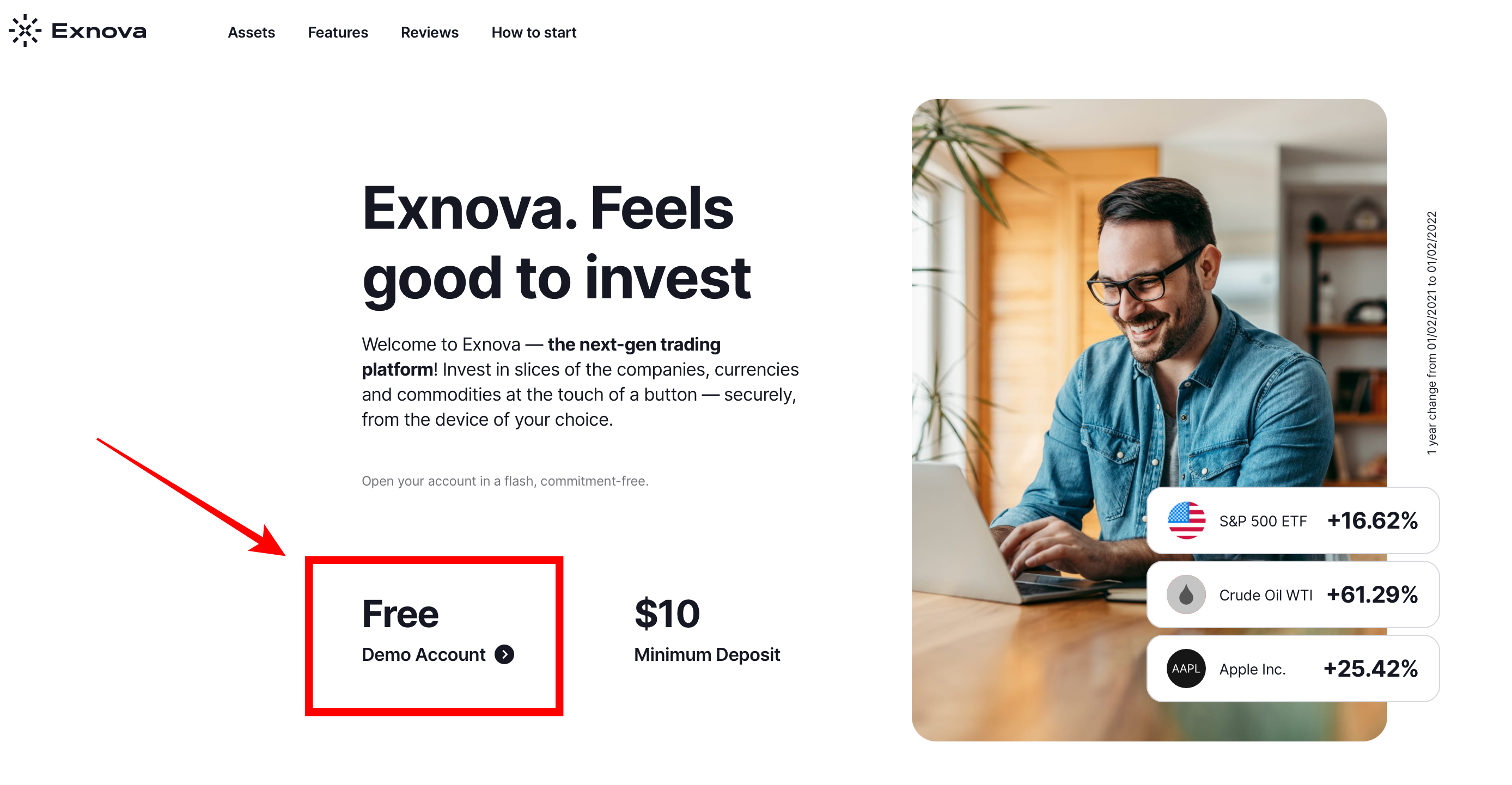Open the Assets navigation menu item

252,32
